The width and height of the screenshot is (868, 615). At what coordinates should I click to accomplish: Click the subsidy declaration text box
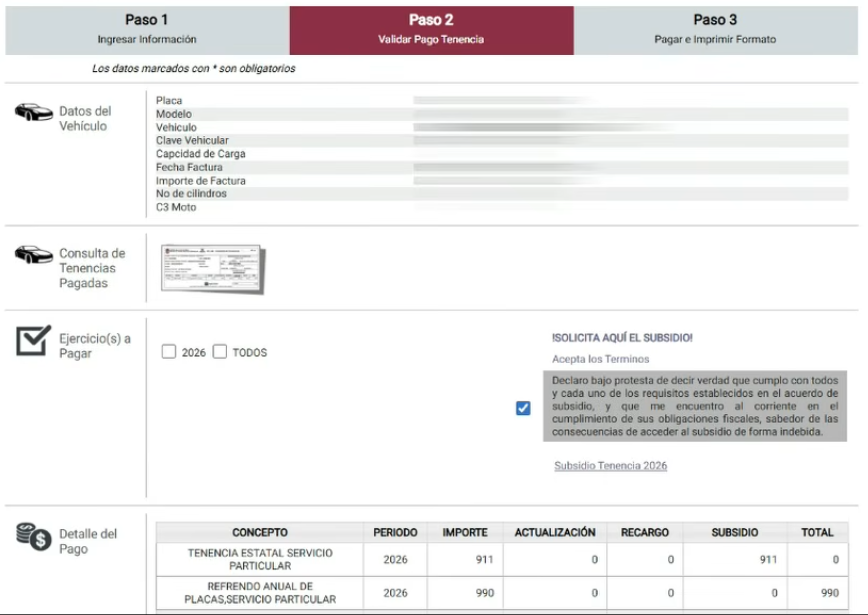click(x=695, y=406)
